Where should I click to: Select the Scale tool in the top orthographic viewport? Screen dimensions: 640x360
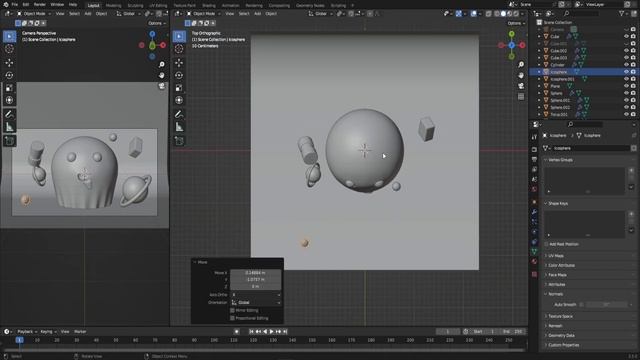click(179, 88)
